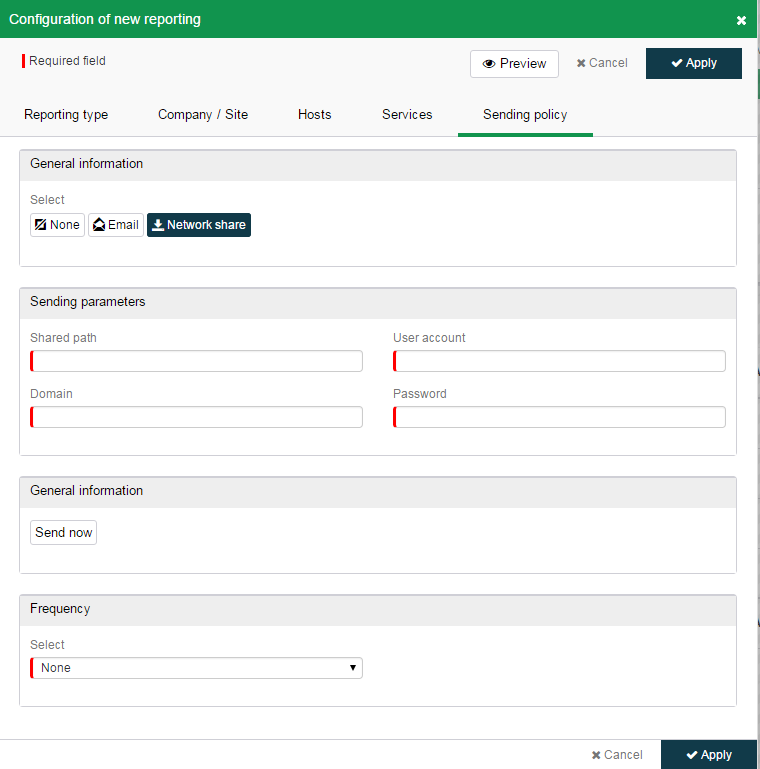Select Network share sending option
760x769 pixels.
199,225
